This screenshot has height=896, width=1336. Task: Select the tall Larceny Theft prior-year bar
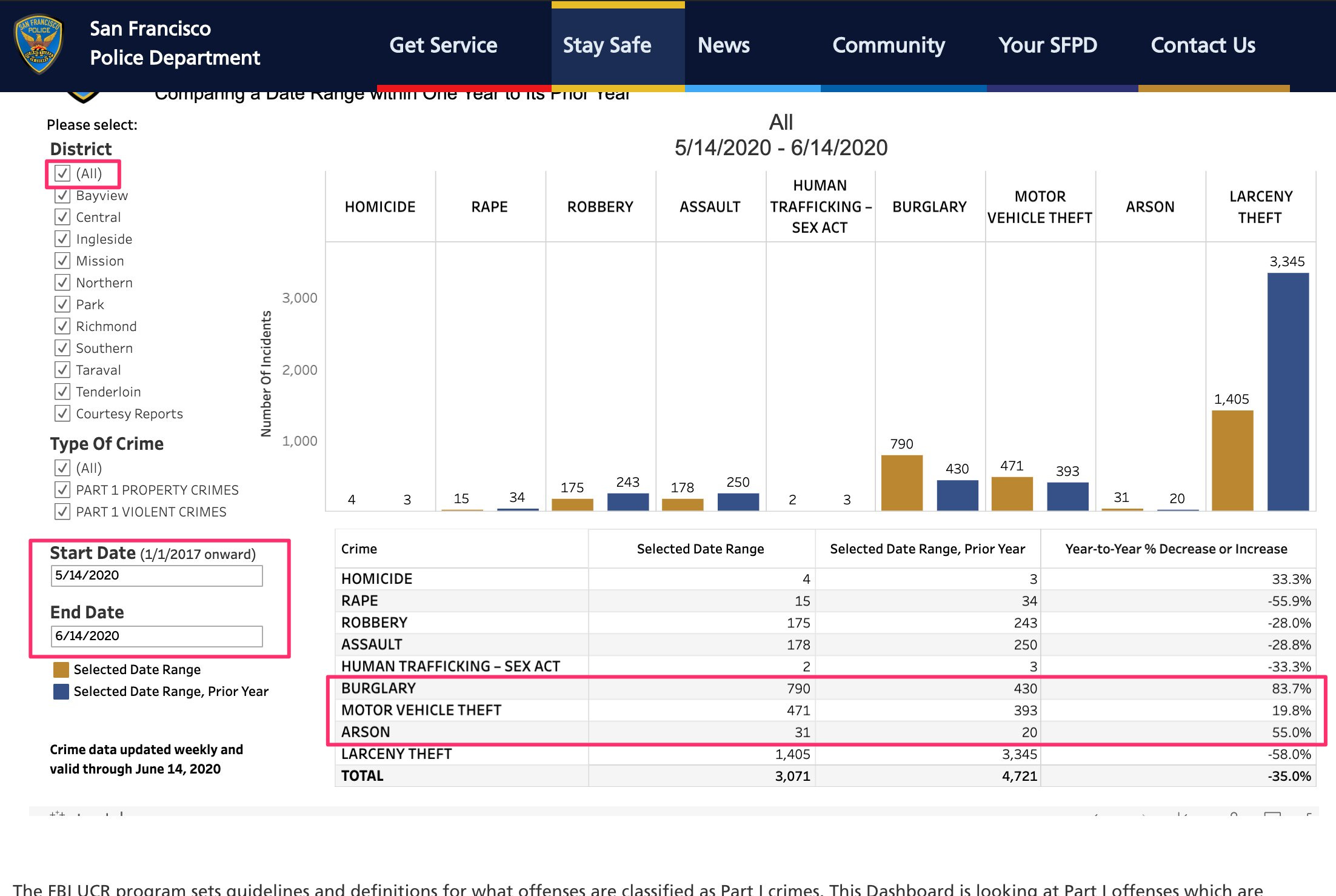pos(1288,392)
